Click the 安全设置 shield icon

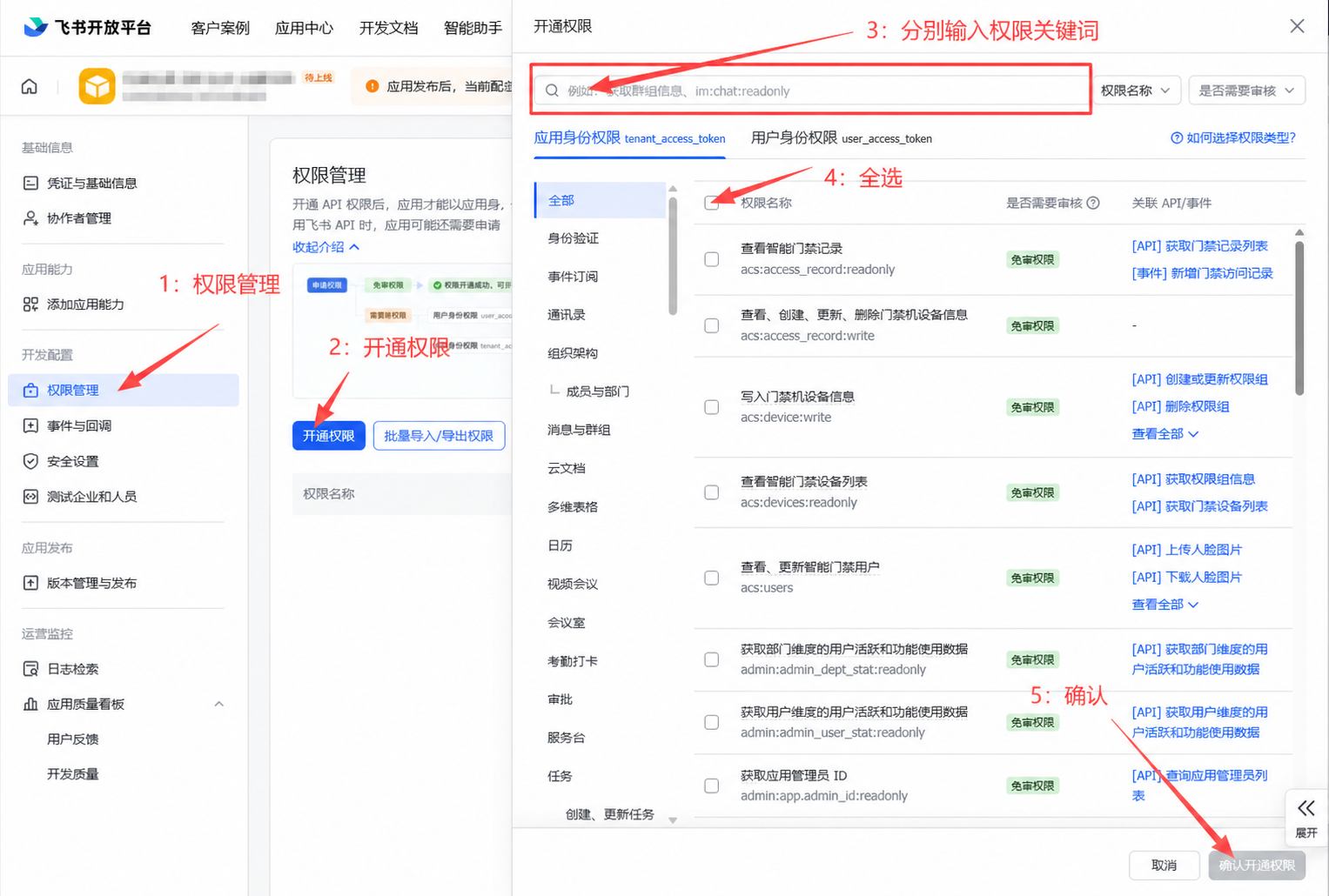pyautogui.click(x=30, y=461)
